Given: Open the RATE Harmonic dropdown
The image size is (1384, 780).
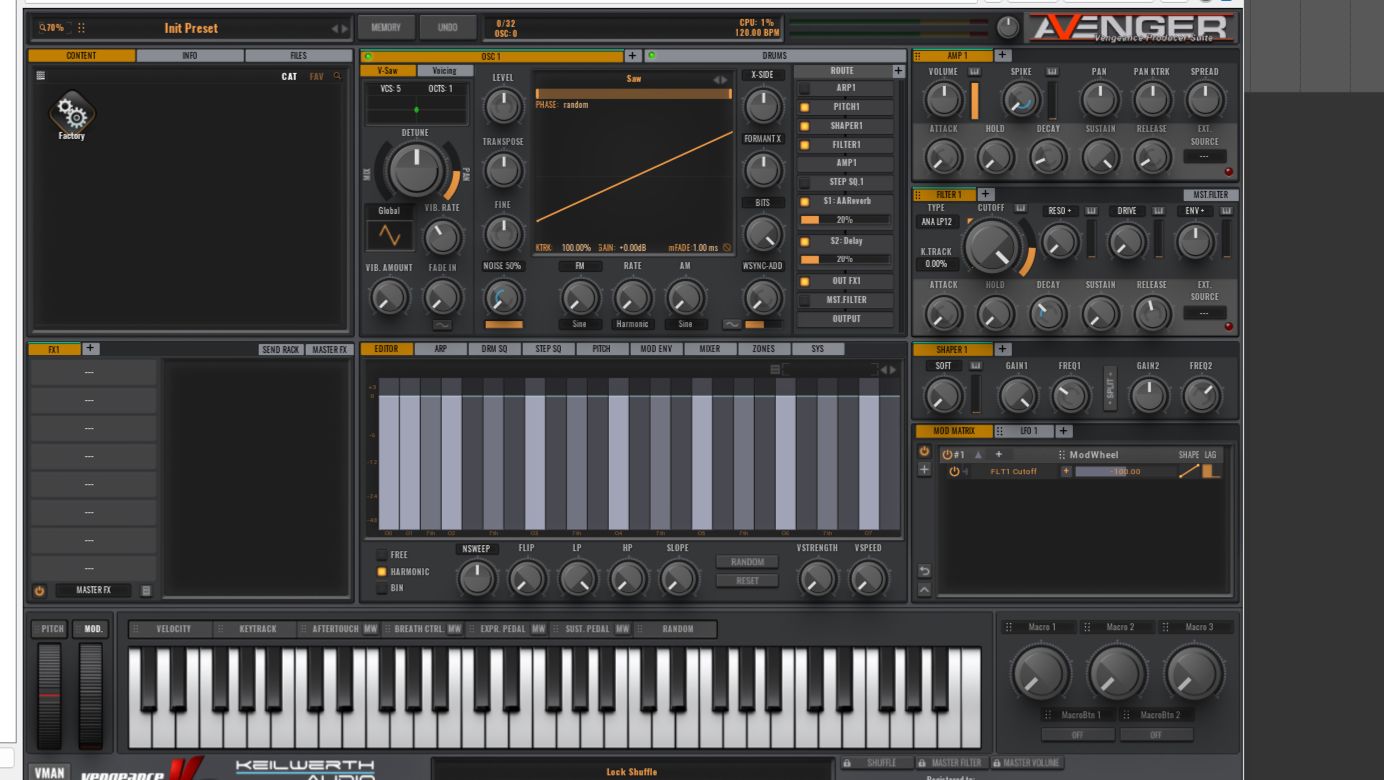Looking at the screenshot, I should (x=632, y=324).
